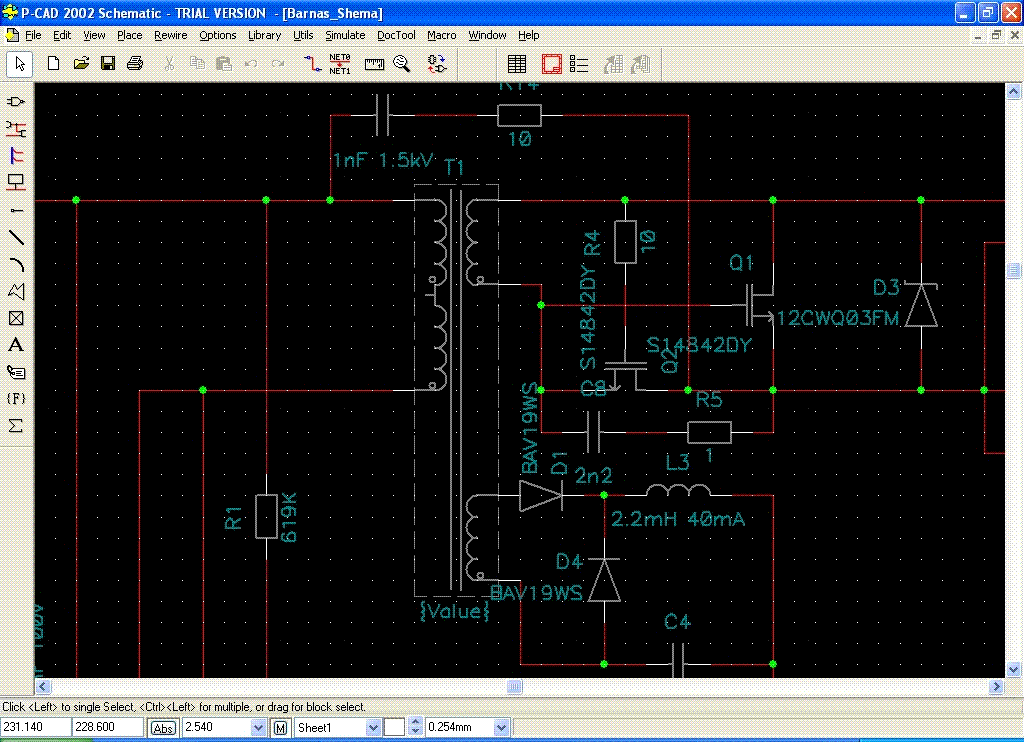This screenshot has width=1024, height=742.
Task: Open the Rewire menu
Action: point(171,35)
